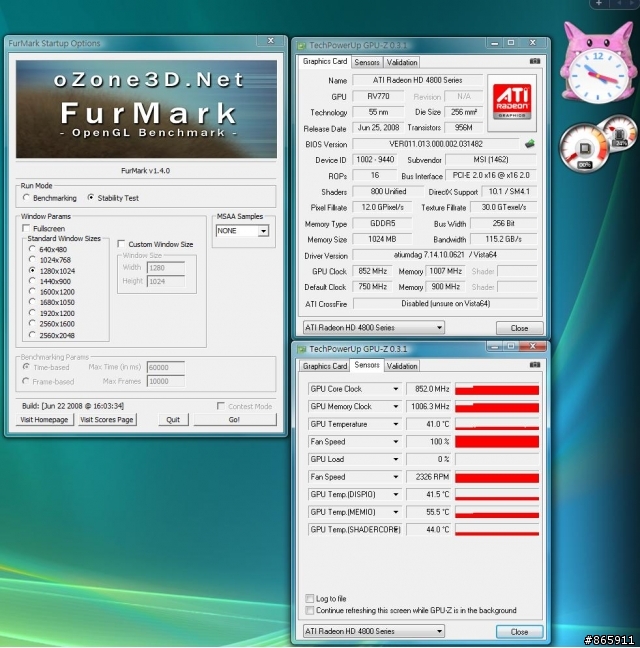
Task: Click GPU Load empty graph bar
Action: (x=497, y=460)
